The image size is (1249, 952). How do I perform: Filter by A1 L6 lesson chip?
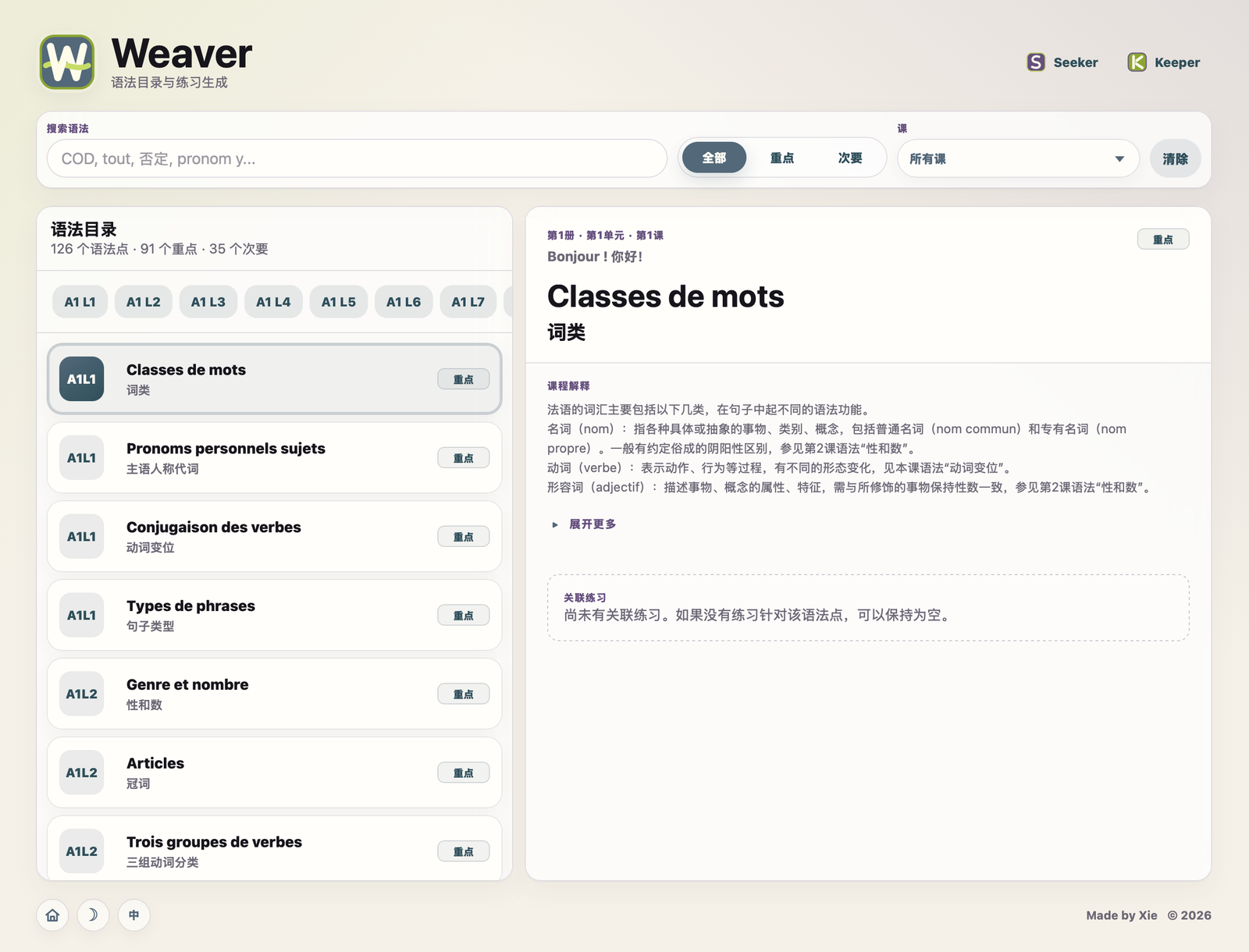coord(404,302)
